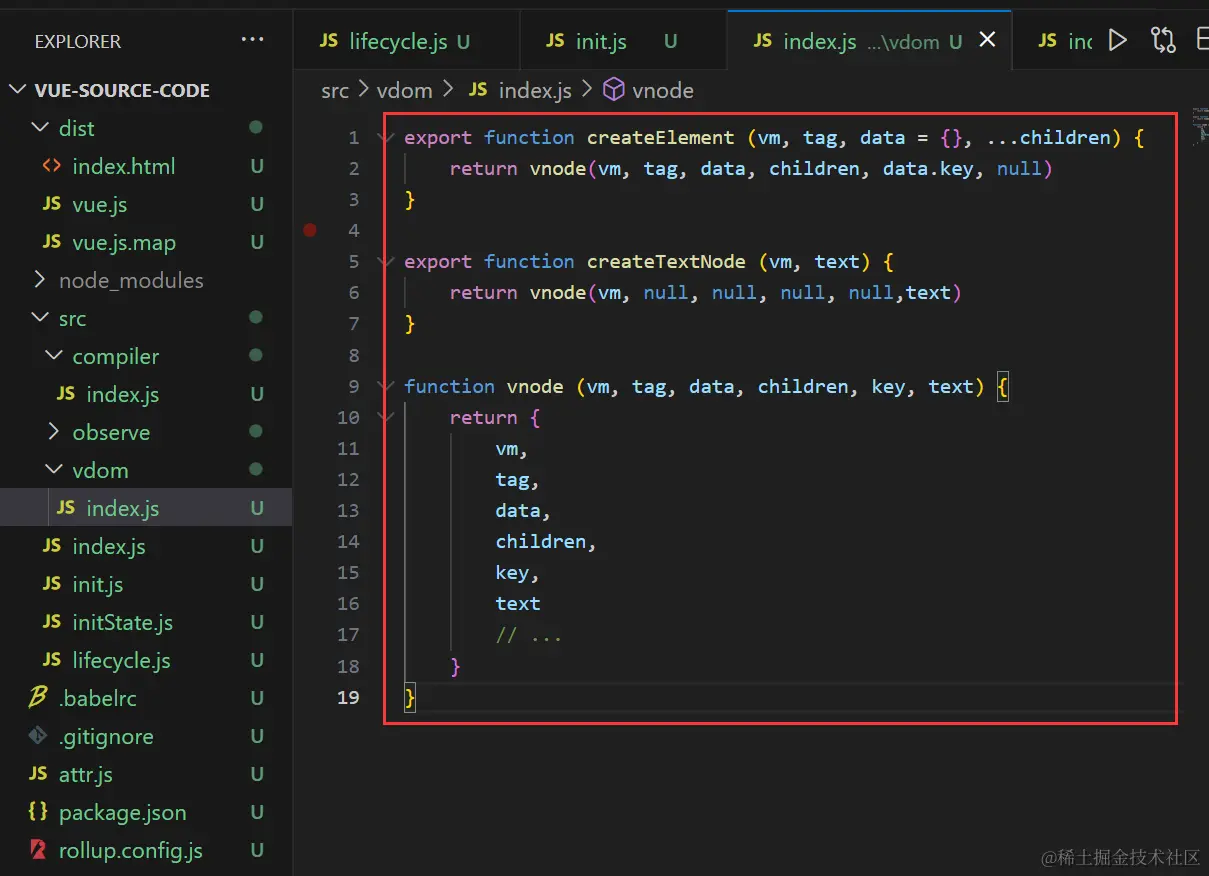The width and height of the screenshot is (1209, 876).
Task: Close the active index.js tab
Action: [987, 40]
